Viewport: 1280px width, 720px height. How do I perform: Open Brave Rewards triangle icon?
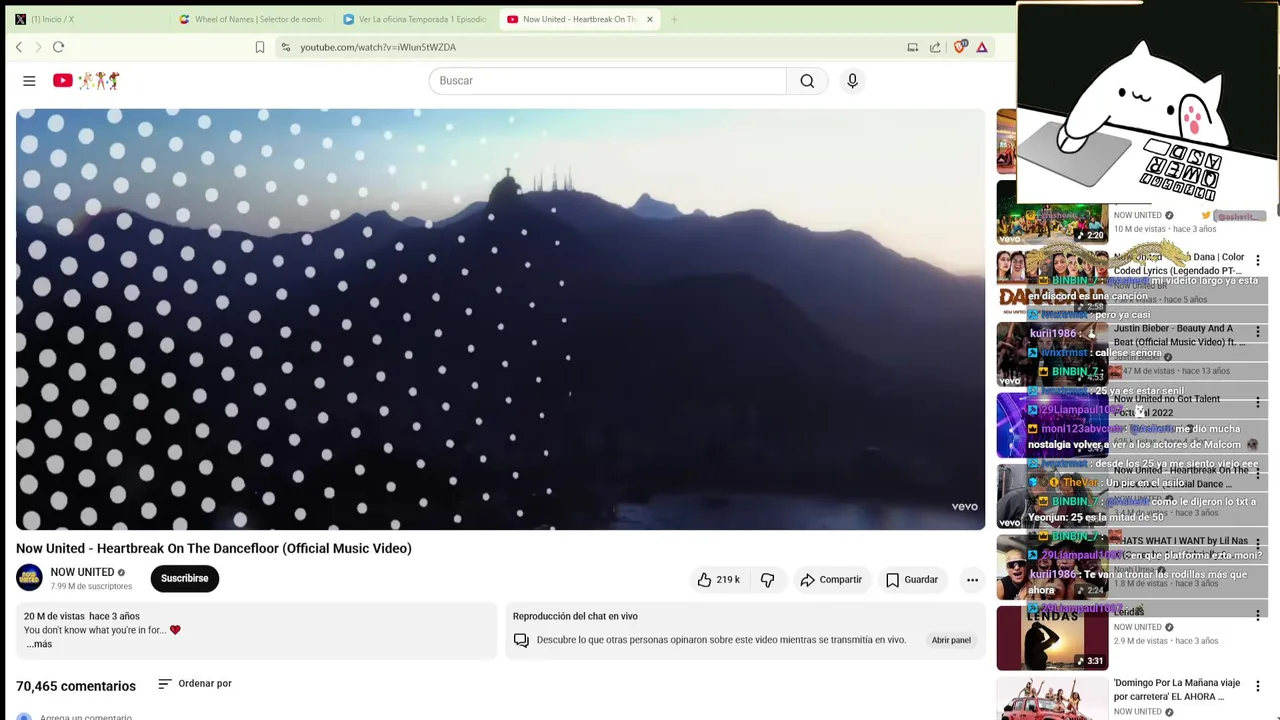tap(982, 47)
